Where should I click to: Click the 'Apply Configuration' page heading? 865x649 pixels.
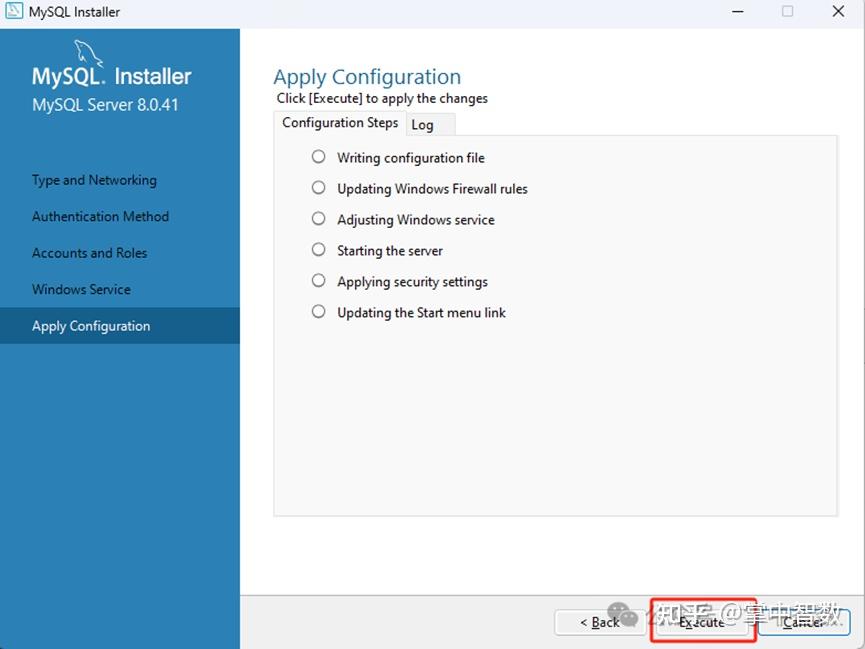(367, 77)
